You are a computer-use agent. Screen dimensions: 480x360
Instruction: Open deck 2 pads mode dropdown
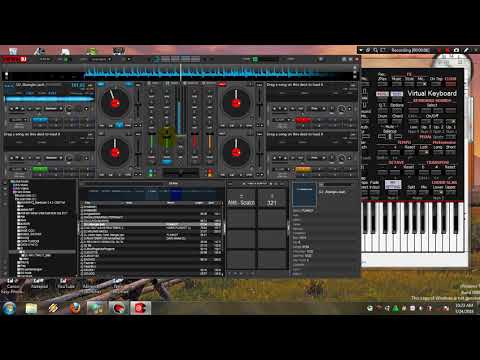click(281, 120)
